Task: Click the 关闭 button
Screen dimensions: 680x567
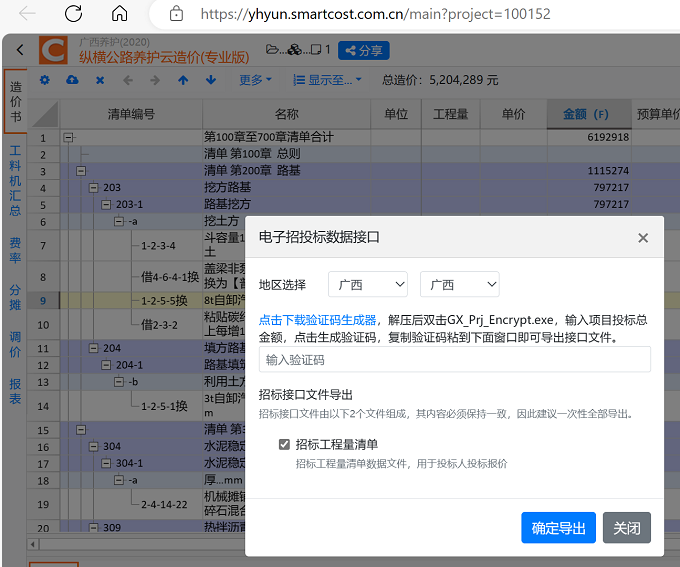Action: tap(627, 528)
